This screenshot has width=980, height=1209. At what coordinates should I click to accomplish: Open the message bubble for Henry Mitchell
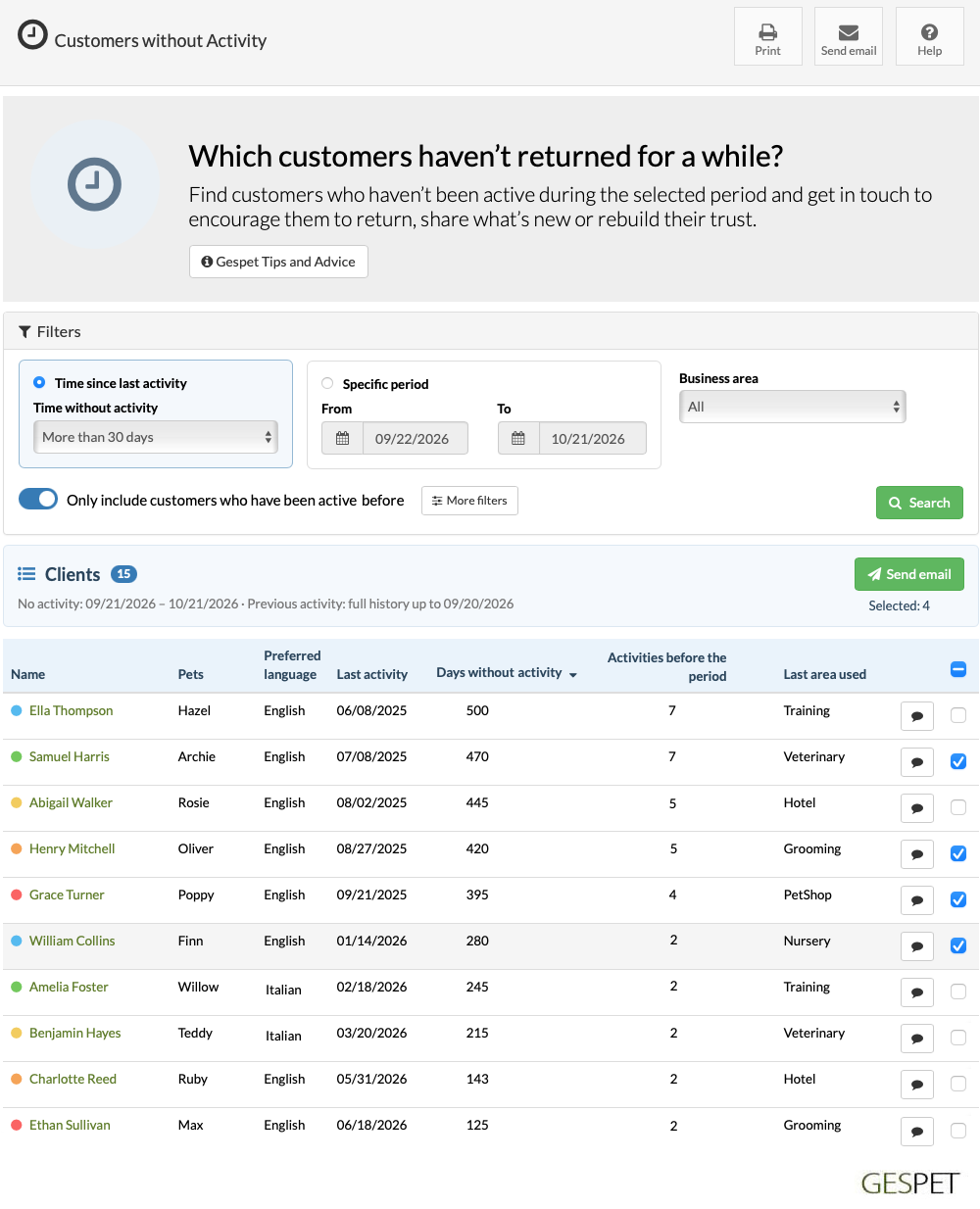[x=917, y=854]
